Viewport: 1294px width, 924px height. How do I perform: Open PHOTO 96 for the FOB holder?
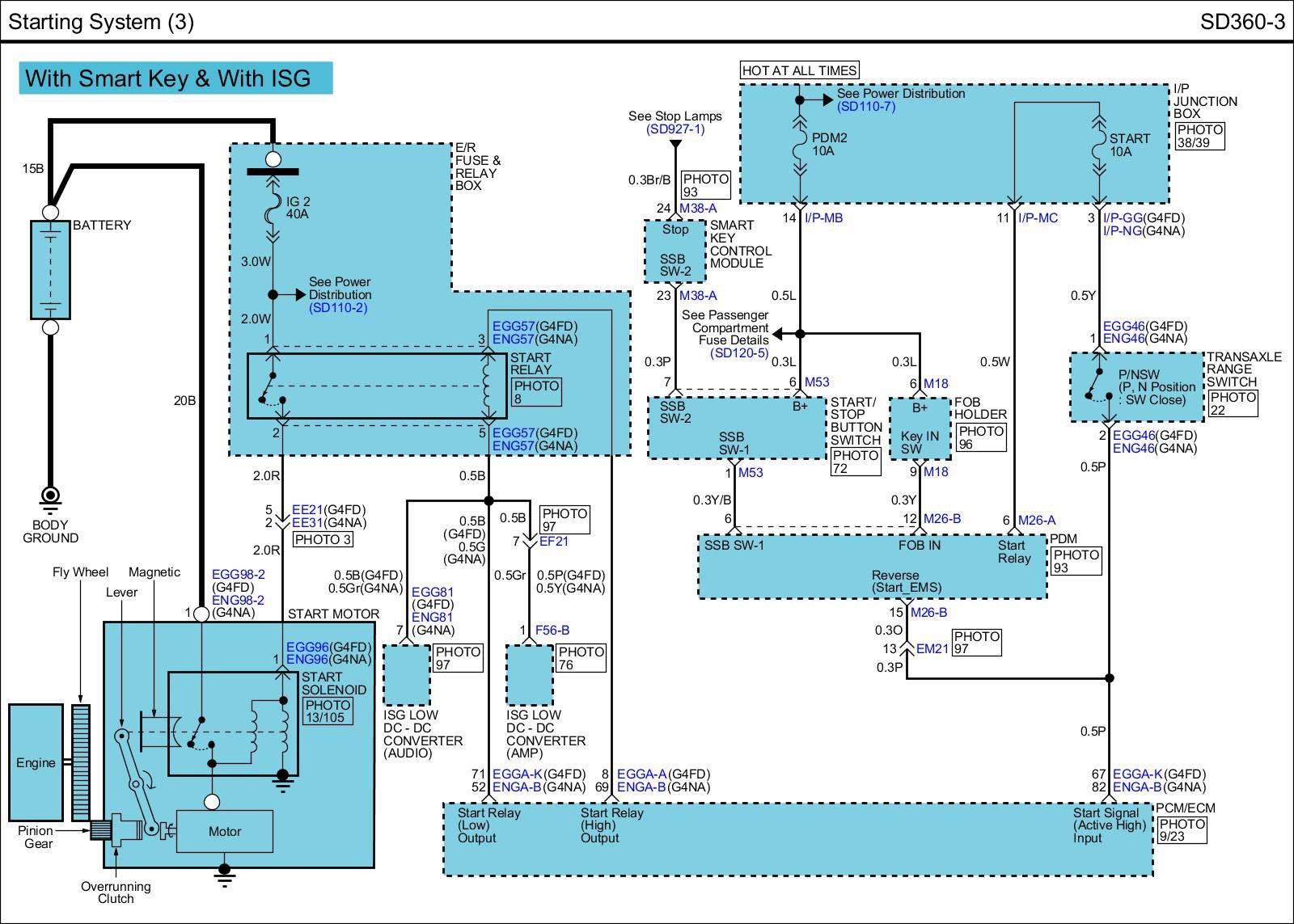[x=980, y=438]
